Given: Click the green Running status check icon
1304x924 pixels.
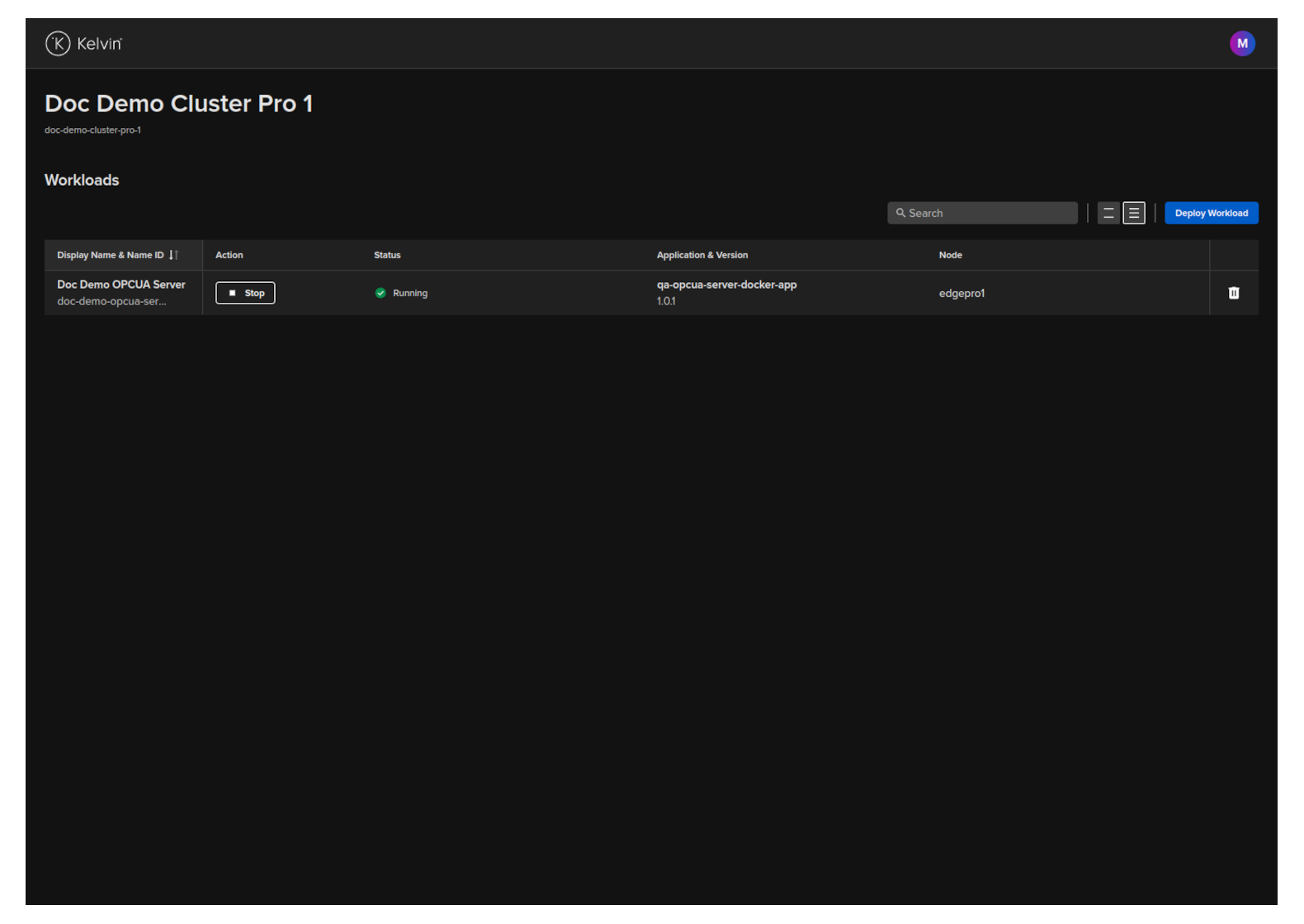Looking at the screenshot, I should point(380,293).
